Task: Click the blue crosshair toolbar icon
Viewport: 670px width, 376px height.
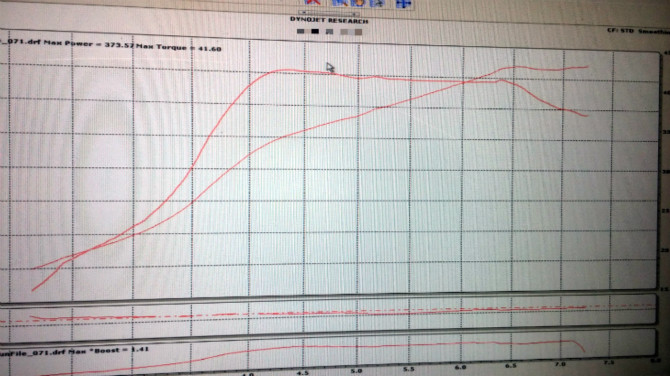Action: (403, 3)
